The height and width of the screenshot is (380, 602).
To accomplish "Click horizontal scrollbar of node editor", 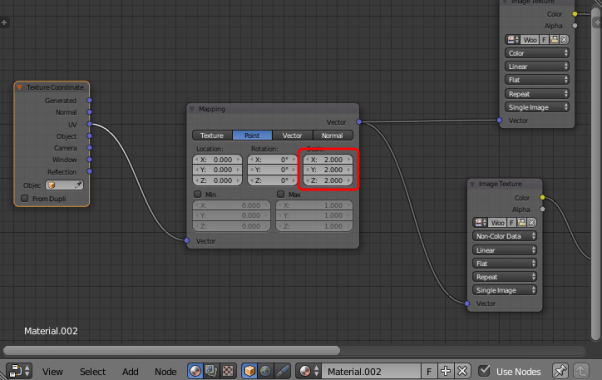I will pos(171,350).
